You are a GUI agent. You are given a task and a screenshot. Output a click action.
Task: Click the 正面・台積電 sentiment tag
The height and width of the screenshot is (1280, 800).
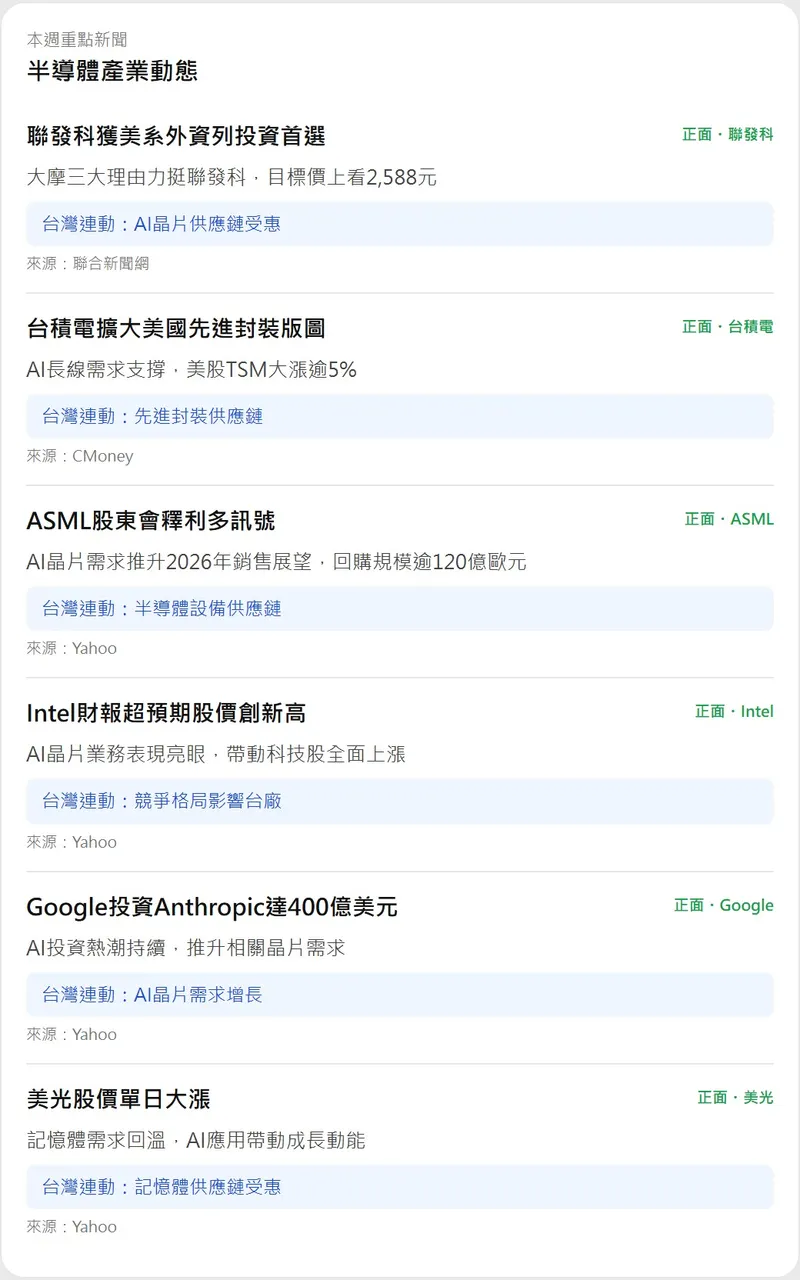click(727, 327)
